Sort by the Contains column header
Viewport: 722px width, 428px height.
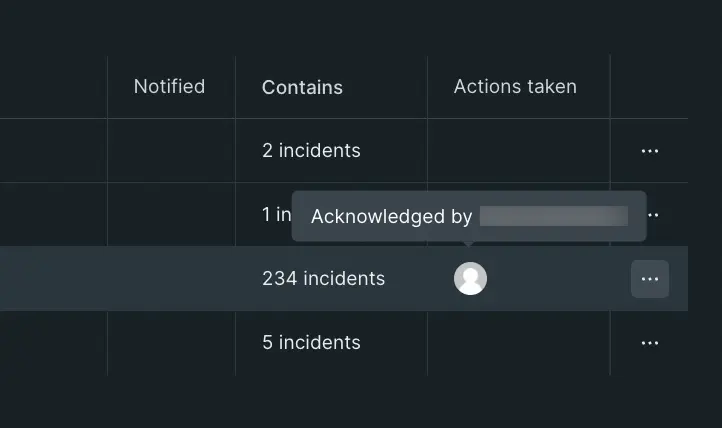click(x=302, y=87)
